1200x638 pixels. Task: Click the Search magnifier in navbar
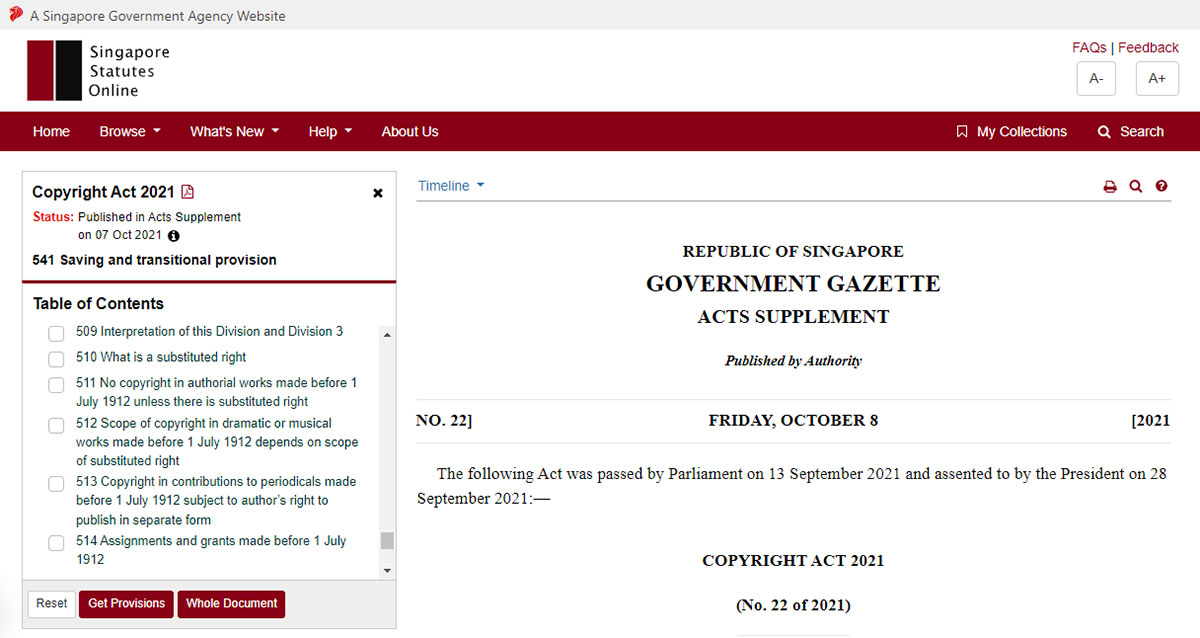[x=1104, y=132]
